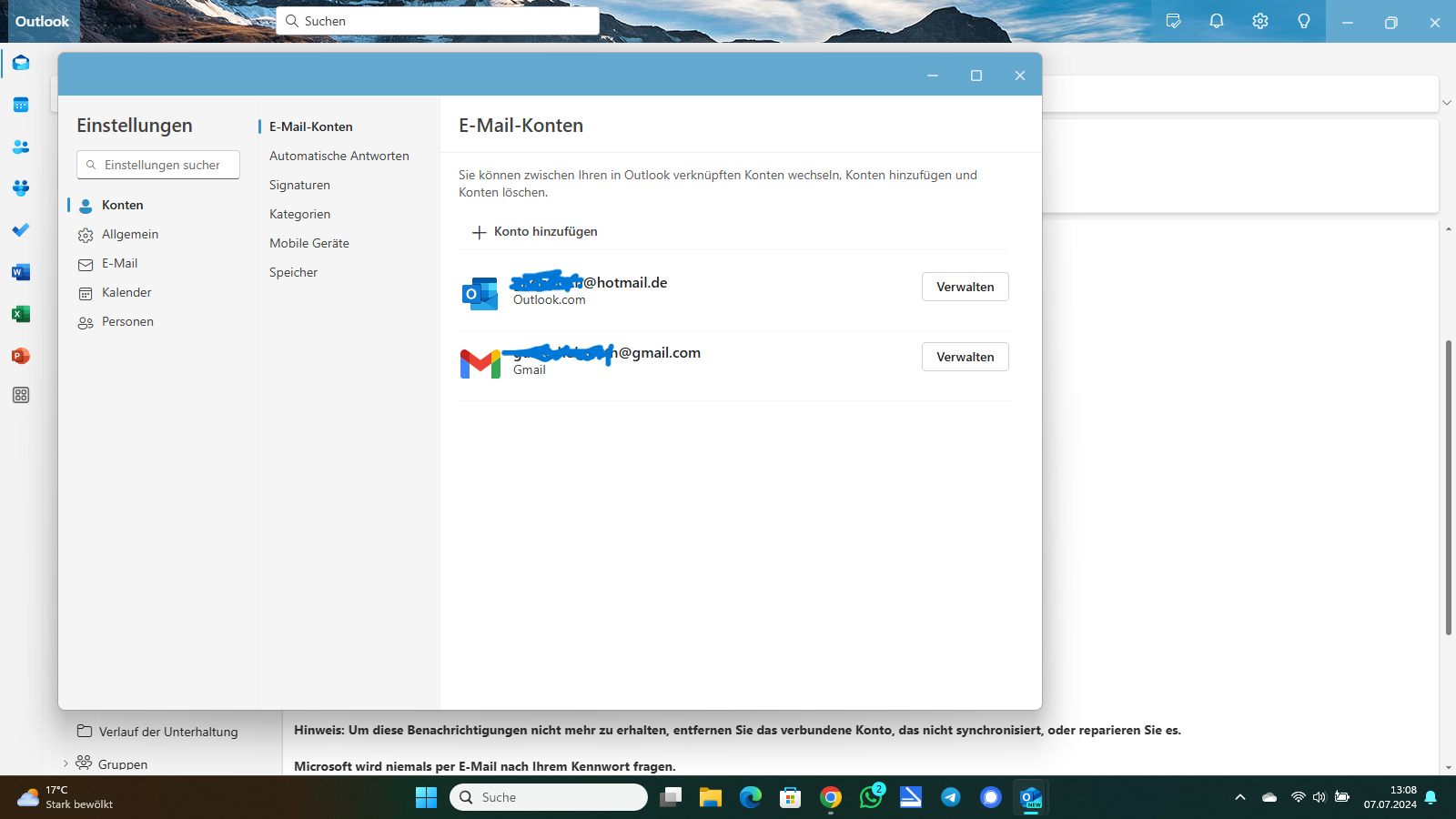
Task: Focus the Outlook Suchen search box
Action: [x=438, y=21]
